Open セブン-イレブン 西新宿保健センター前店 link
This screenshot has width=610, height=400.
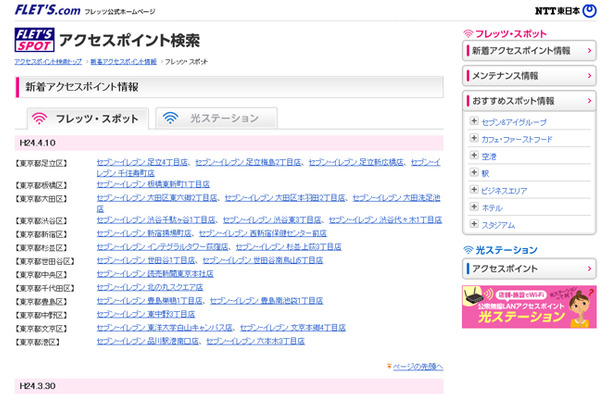coord(263,233)
